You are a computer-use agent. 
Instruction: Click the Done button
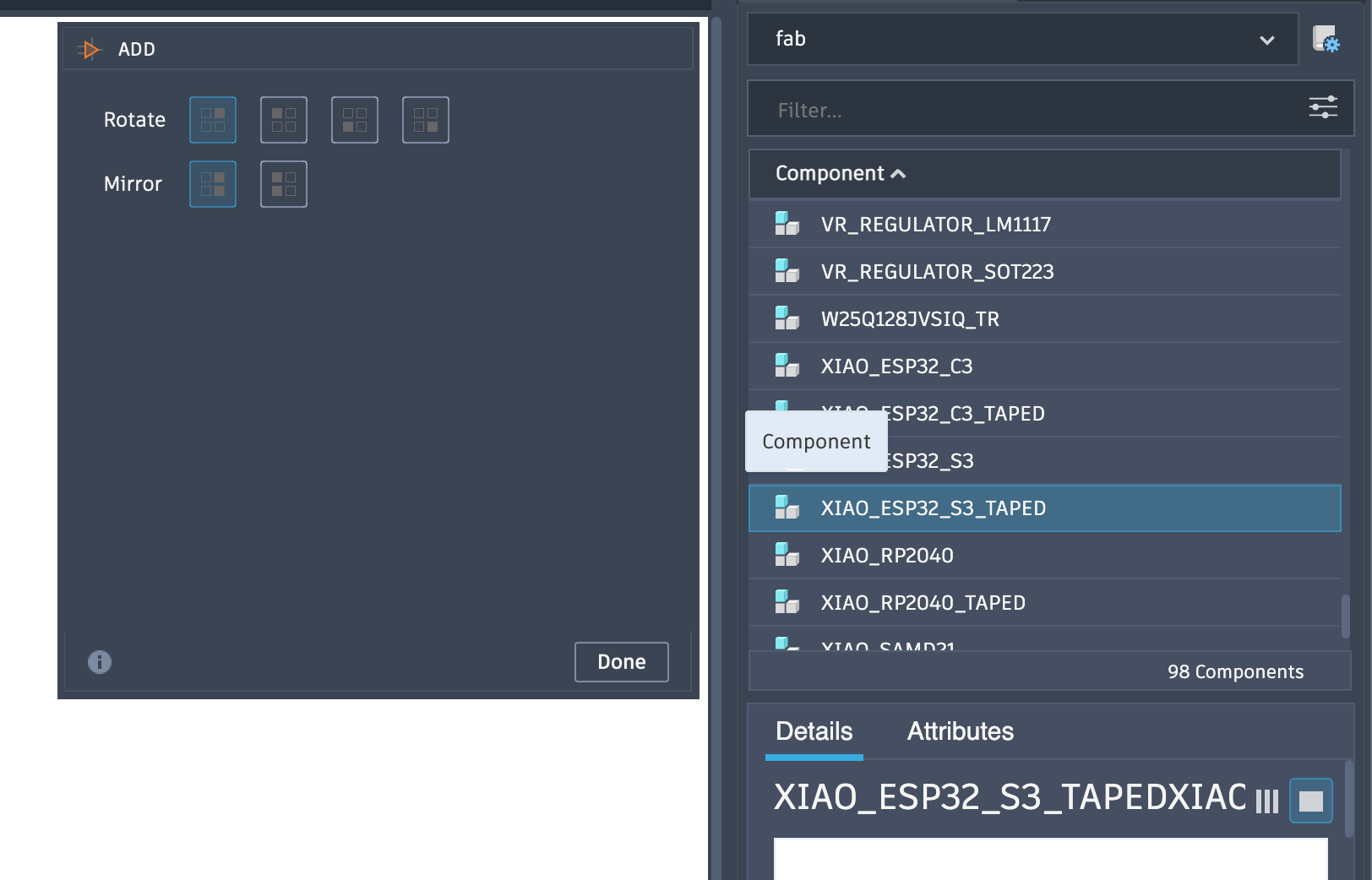click(x=621, y=662)
